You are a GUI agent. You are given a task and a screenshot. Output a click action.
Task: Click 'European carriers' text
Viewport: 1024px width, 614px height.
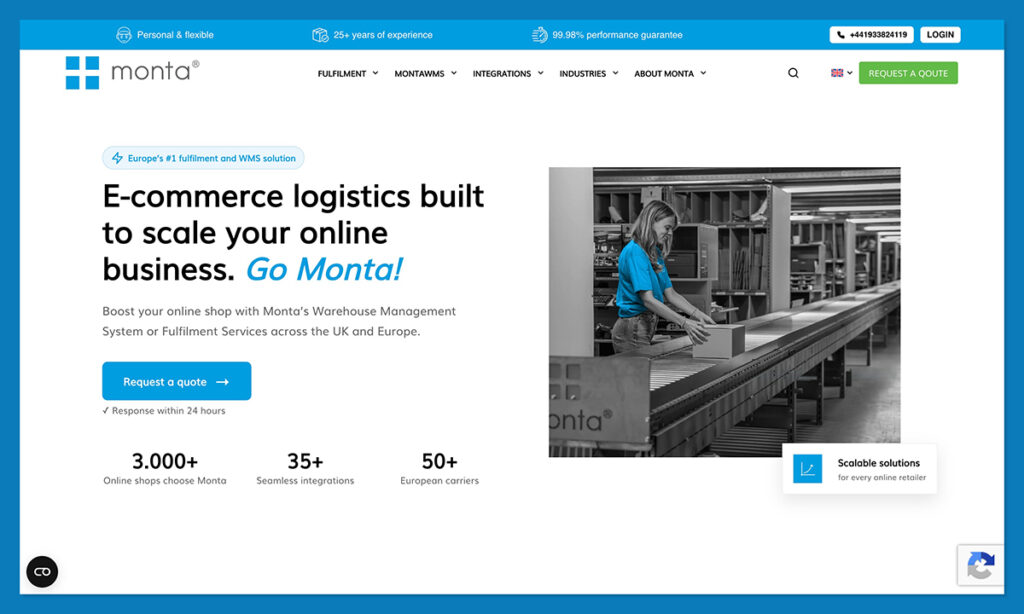[x=440, y=481]
